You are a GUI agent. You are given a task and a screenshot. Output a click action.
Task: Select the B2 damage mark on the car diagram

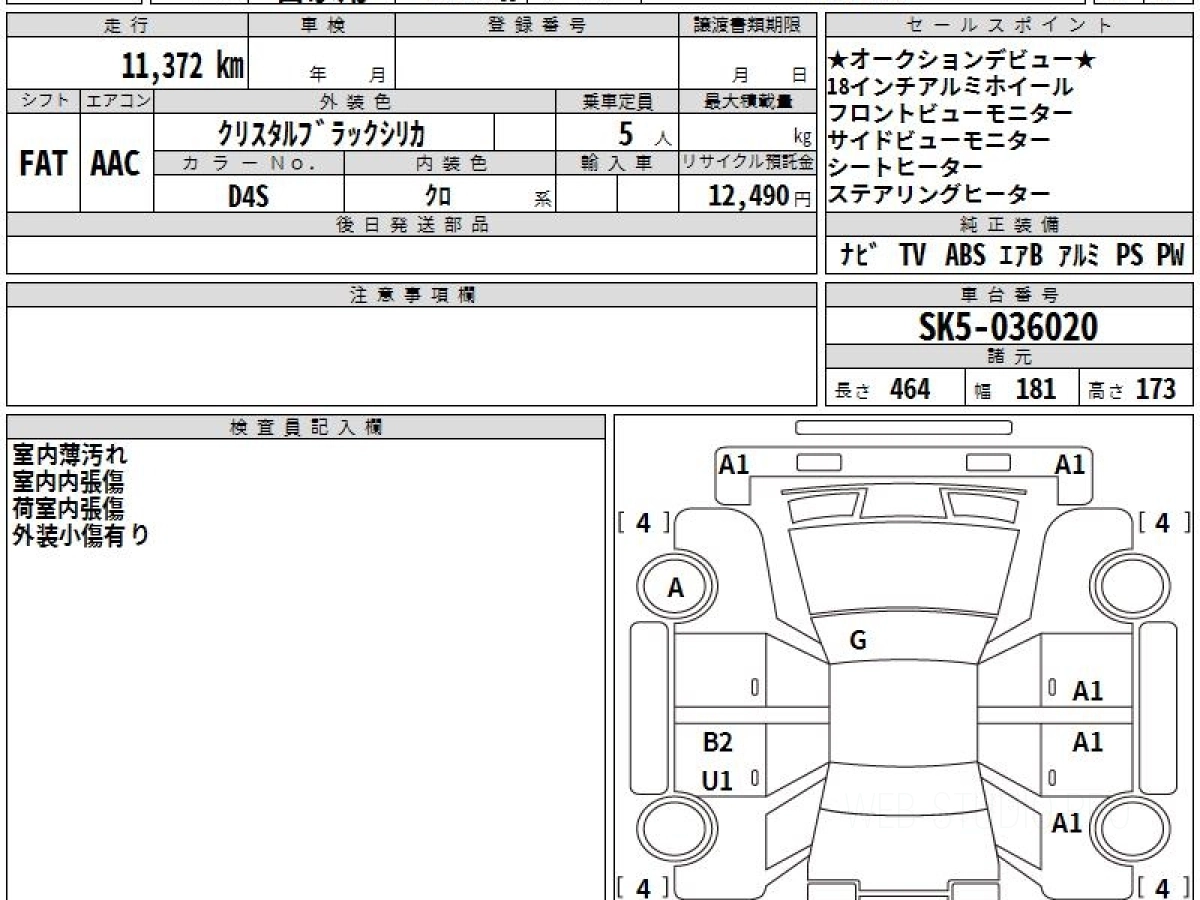[x=717, y=742]
